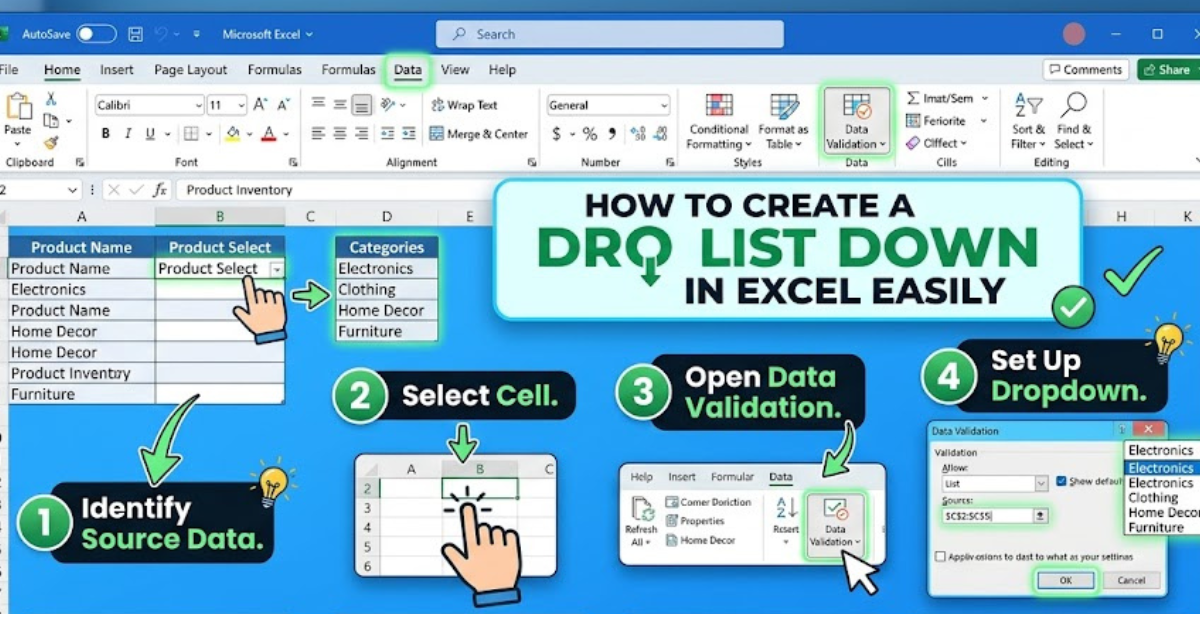Open the font size 11 dropdown
This screenshot has width=1200, height=628.
[241, 105]
